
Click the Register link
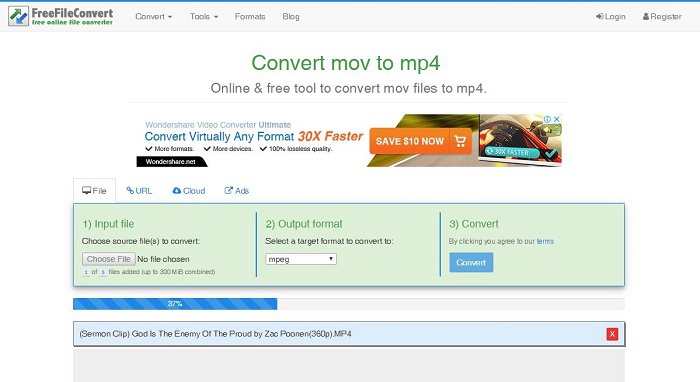point(662,17)
